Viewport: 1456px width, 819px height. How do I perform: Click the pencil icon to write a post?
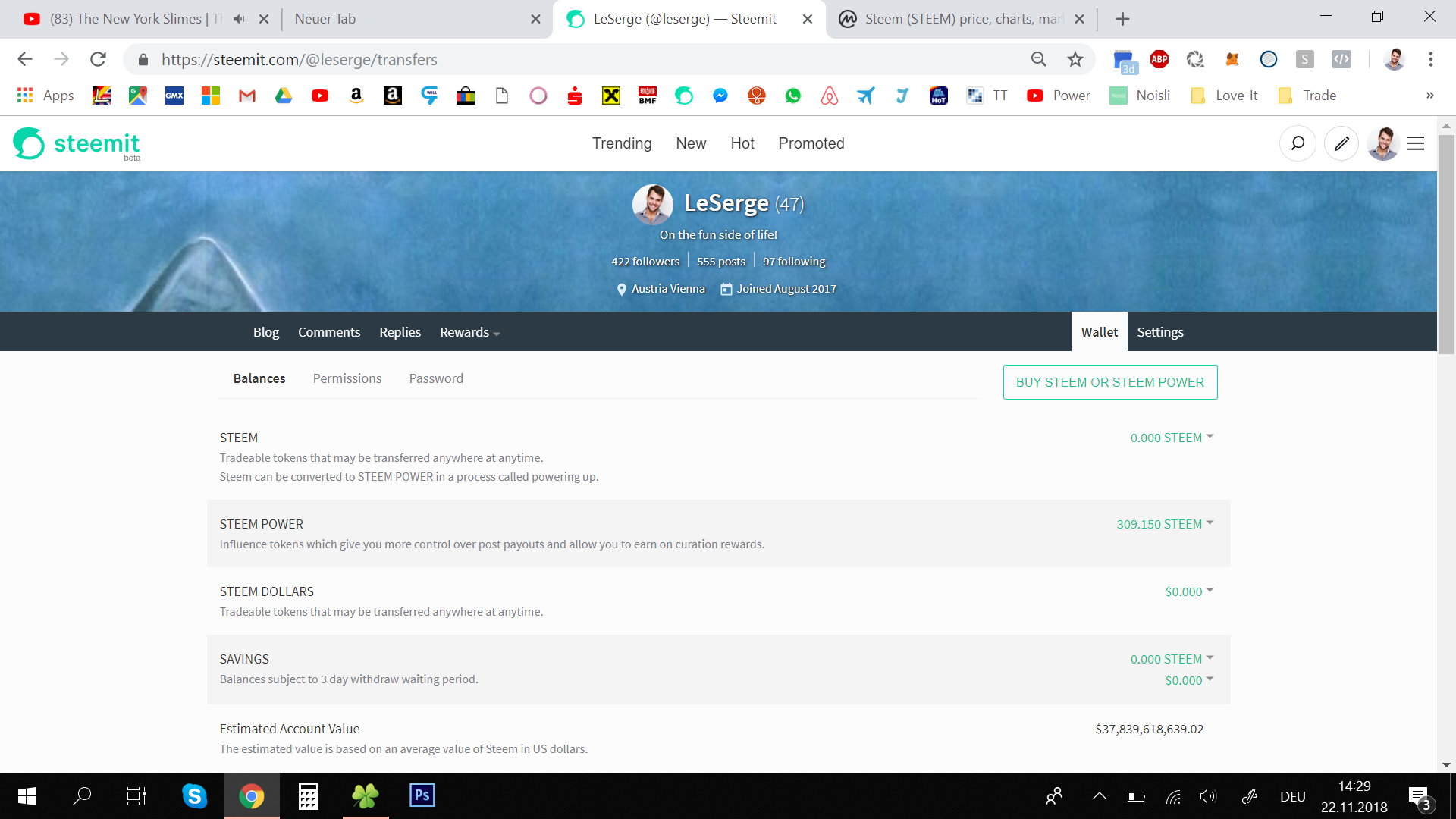point(1341,143)
